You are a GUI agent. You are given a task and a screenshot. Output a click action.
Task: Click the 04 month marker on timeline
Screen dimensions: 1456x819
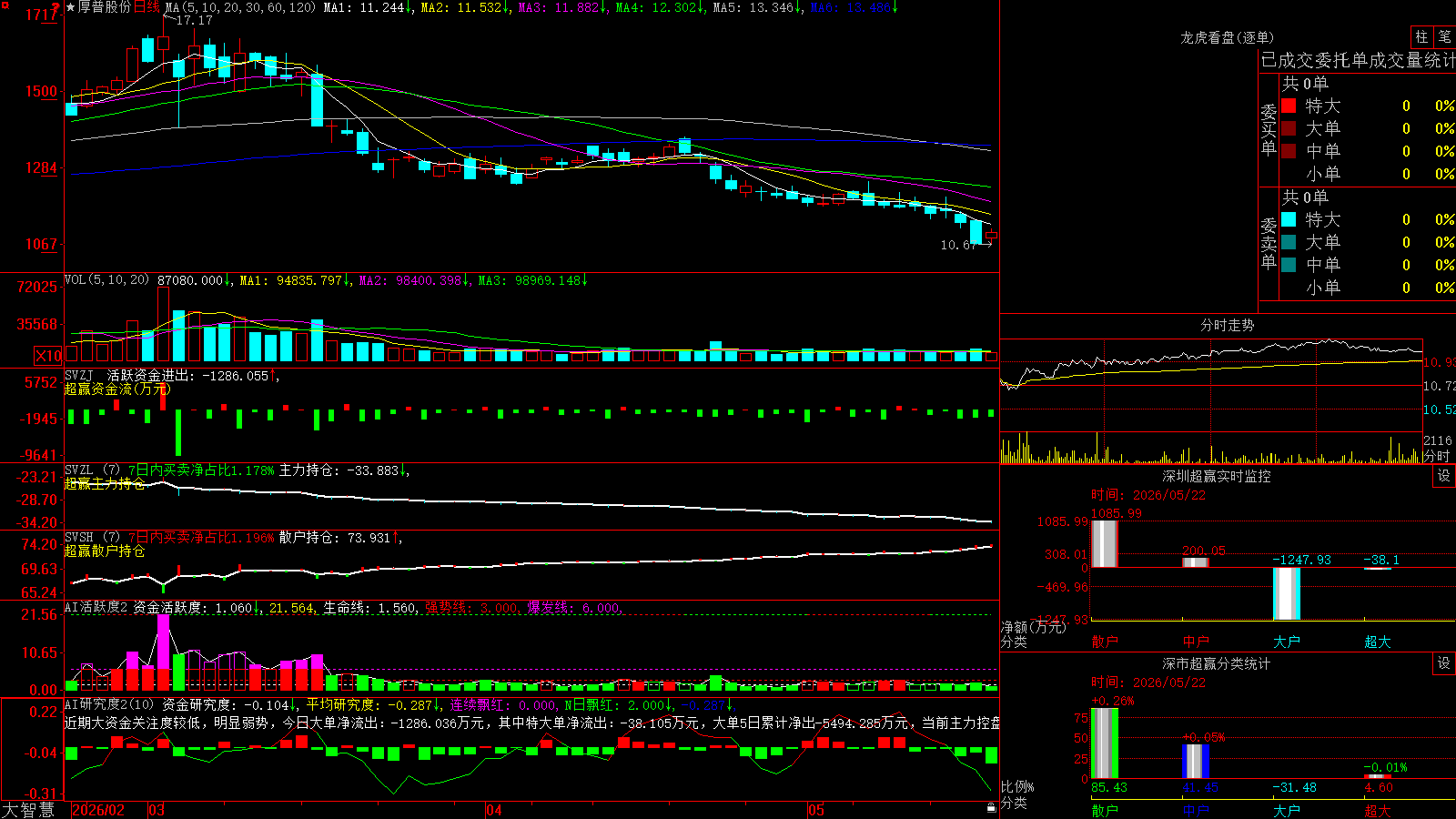coord(494,810)
